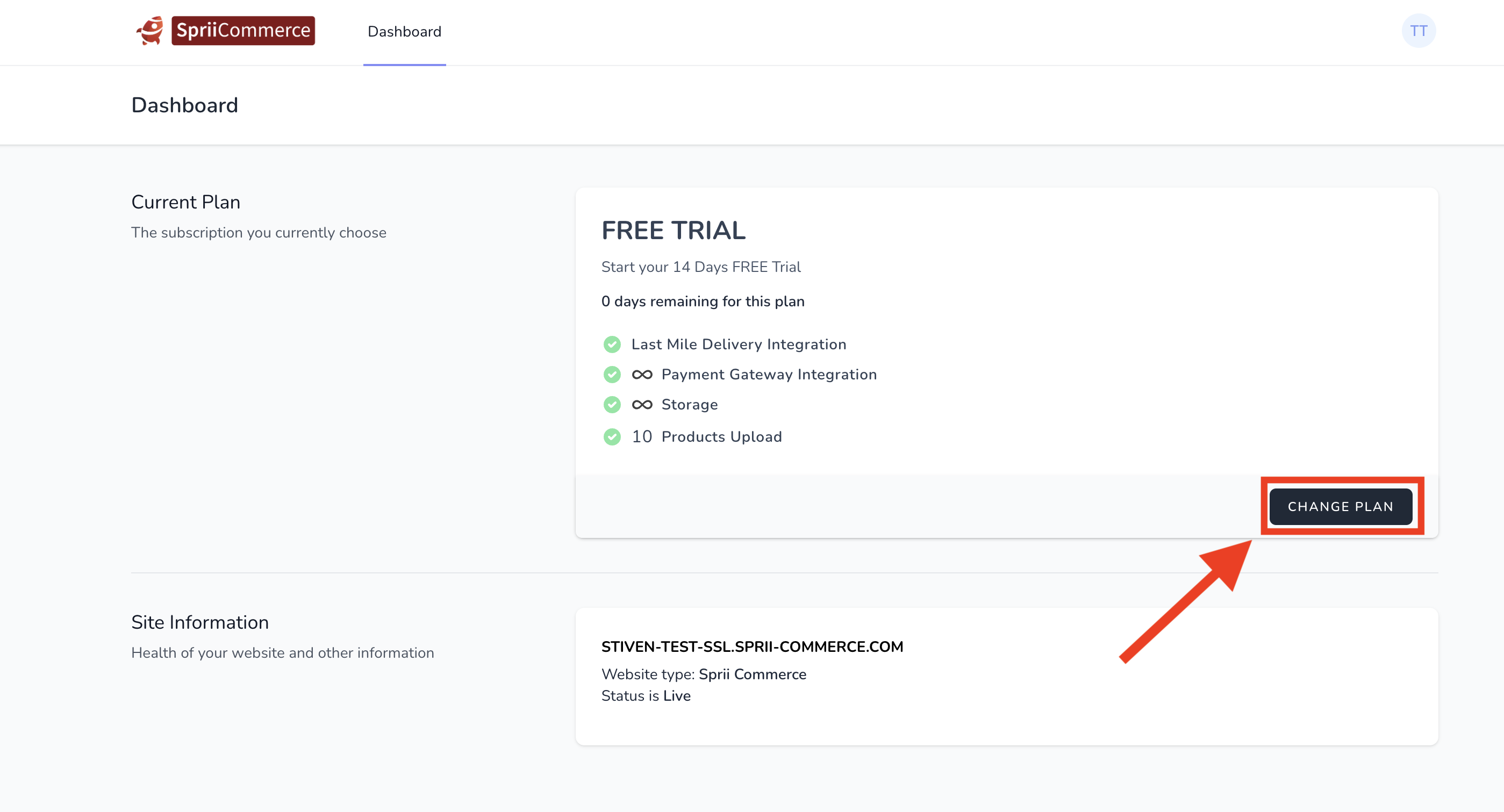Click 0 days remaining plan notice
Image resolution: width=1504 pixels, height=812 pixels.
coord(703,301)
